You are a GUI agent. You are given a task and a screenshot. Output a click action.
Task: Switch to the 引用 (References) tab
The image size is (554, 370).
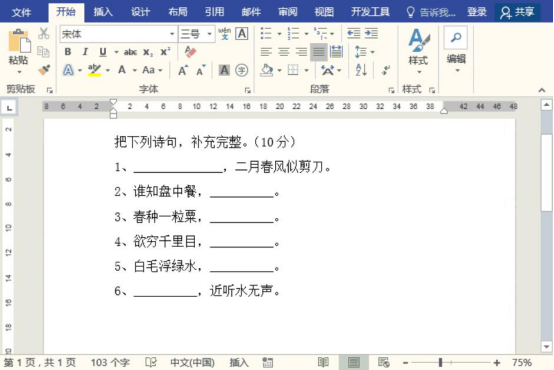point(214,12)
